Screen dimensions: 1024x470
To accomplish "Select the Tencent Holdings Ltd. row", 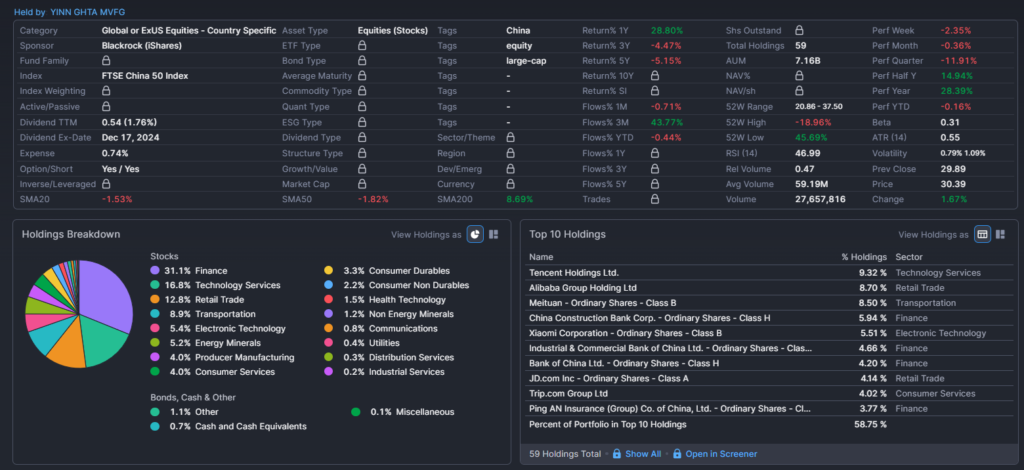I will click(x=574, y=272).
